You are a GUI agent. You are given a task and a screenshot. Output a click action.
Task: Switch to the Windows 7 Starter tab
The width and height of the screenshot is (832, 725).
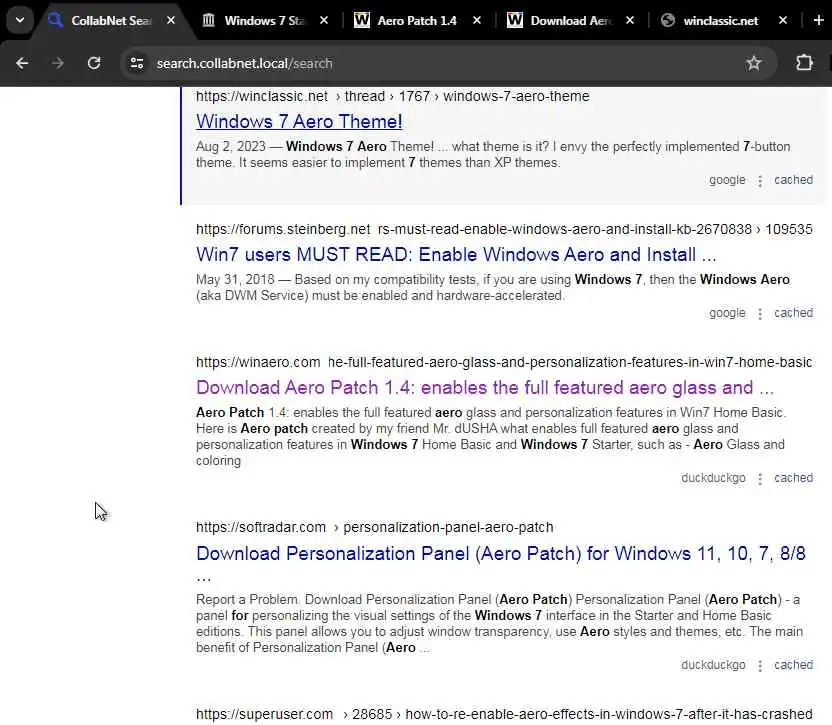[x=264, y=21]
